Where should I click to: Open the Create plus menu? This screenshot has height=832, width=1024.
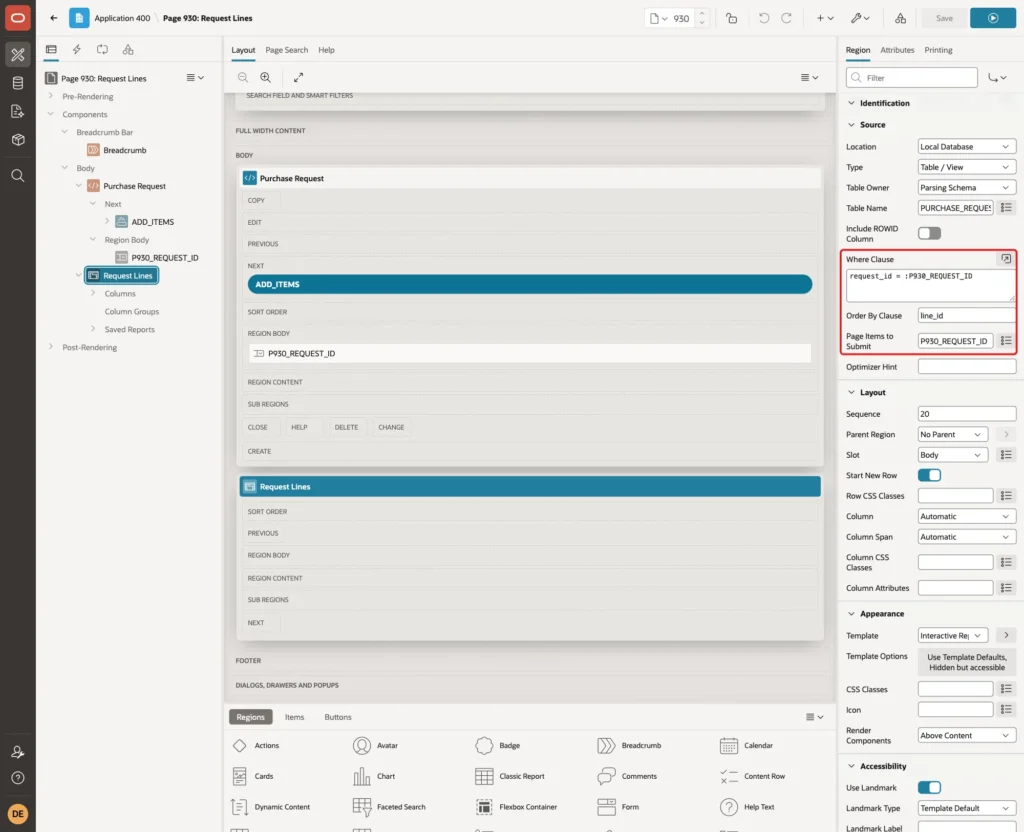(x=825, y=18)
